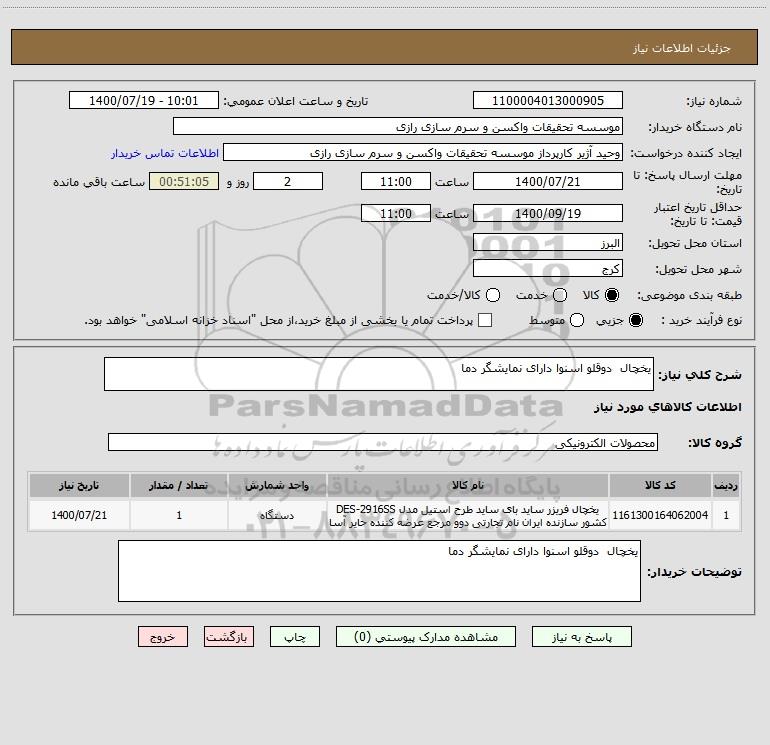Click the delivery city field کرج
The width and height of the screenshot is (770, 745).
click(x=548, y=269)
